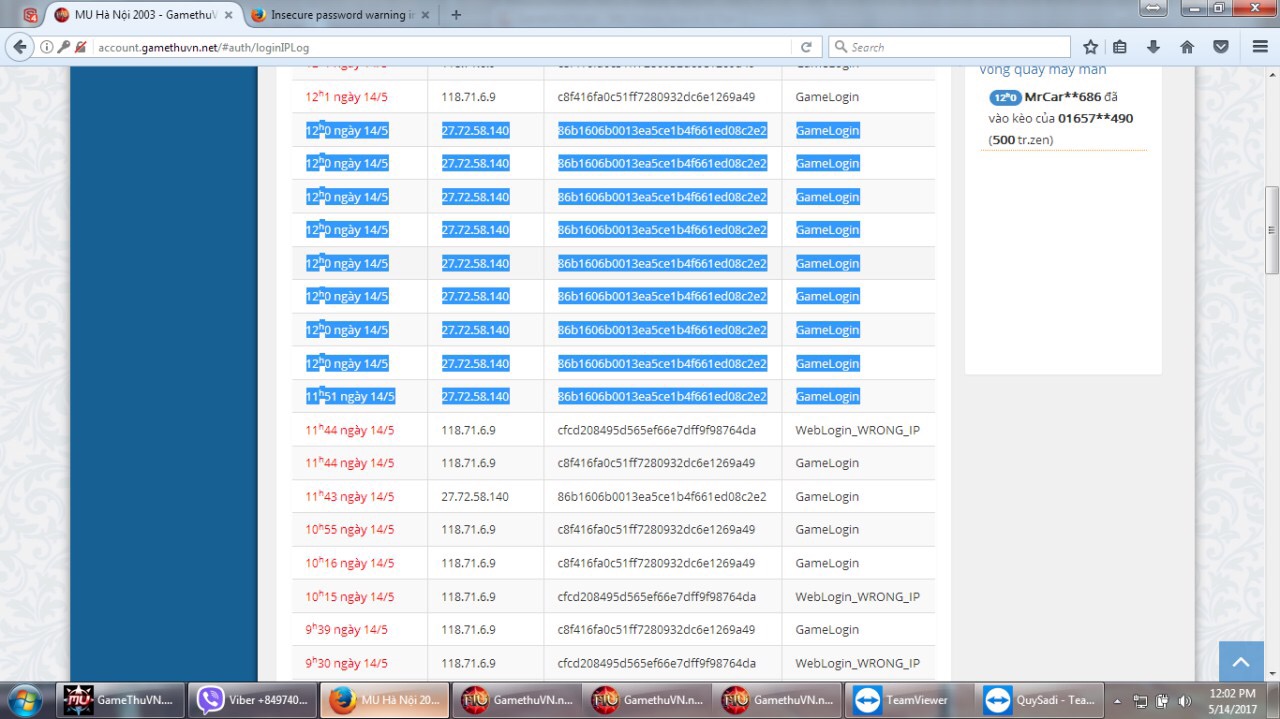Open a new tab with plus button
The width and height of the screenshot is (1280, 719).
point(457,15)
